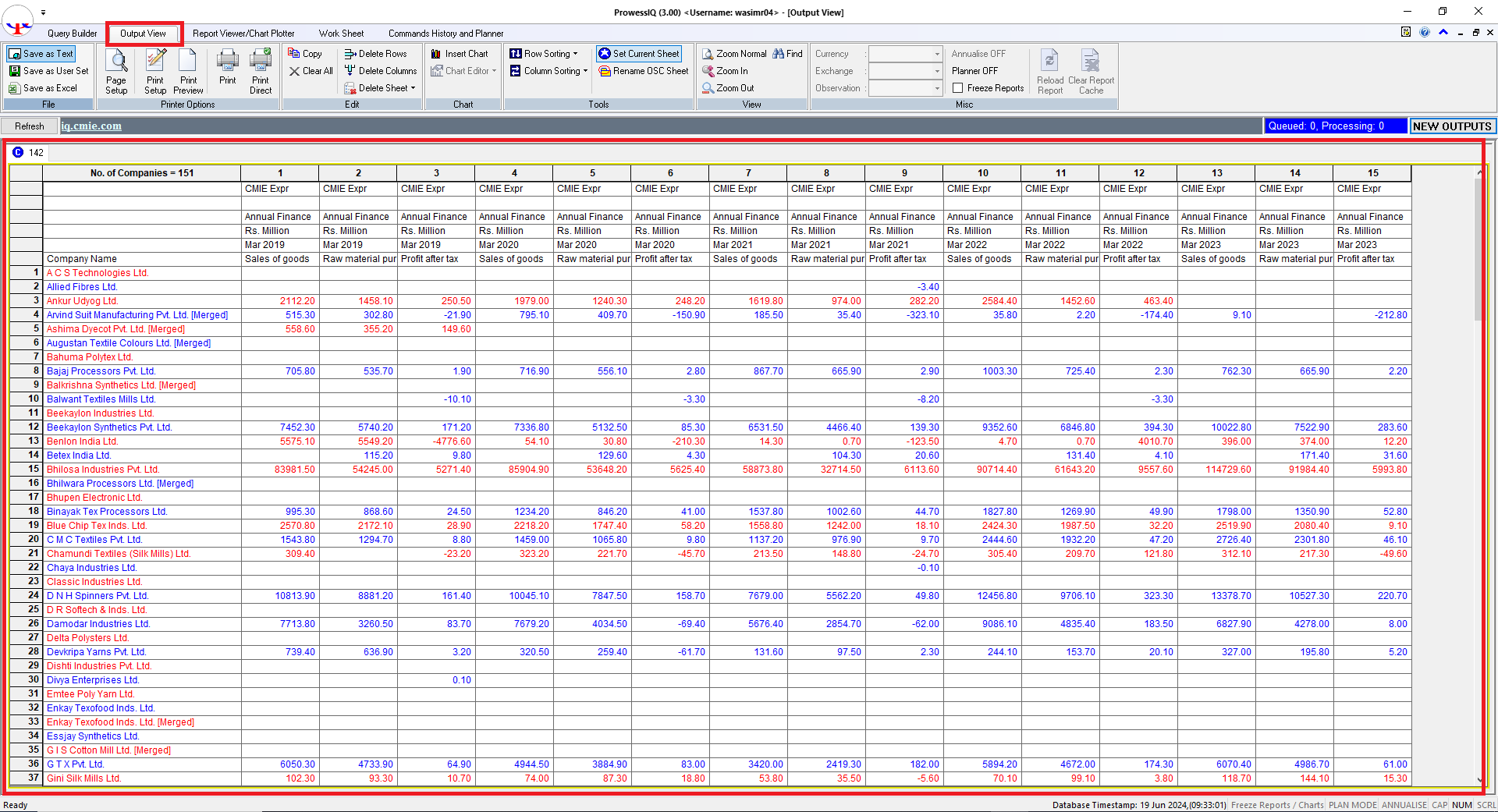Toggle Annualise OFF setting

pos(978,54)
